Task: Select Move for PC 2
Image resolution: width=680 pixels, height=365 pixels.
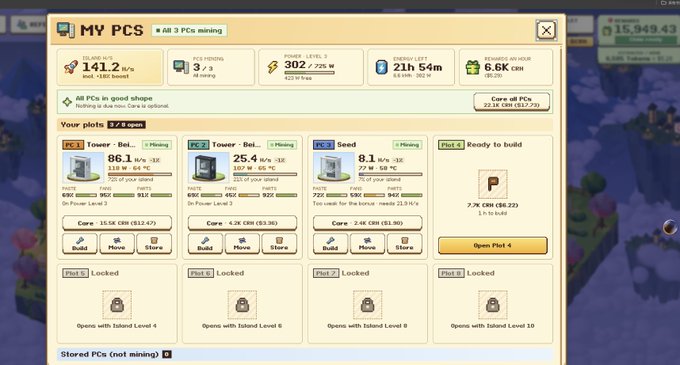Action: [x=242, y=244]
